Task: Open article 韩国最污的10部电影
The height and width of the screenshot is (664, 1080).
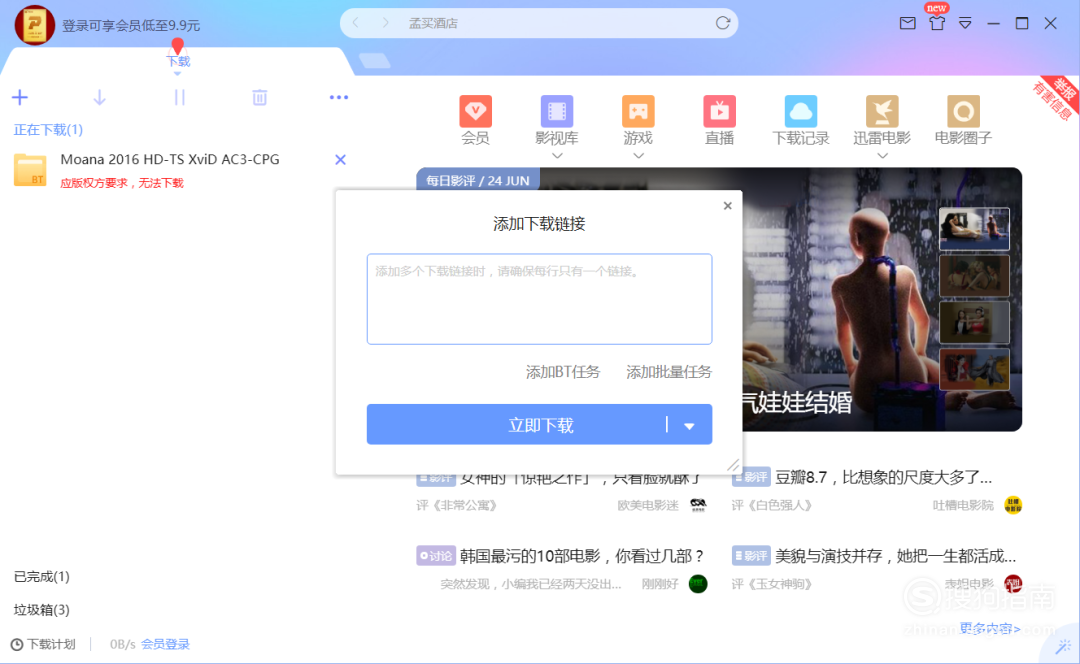Action: pyautogui.click(x=583, y=556)
